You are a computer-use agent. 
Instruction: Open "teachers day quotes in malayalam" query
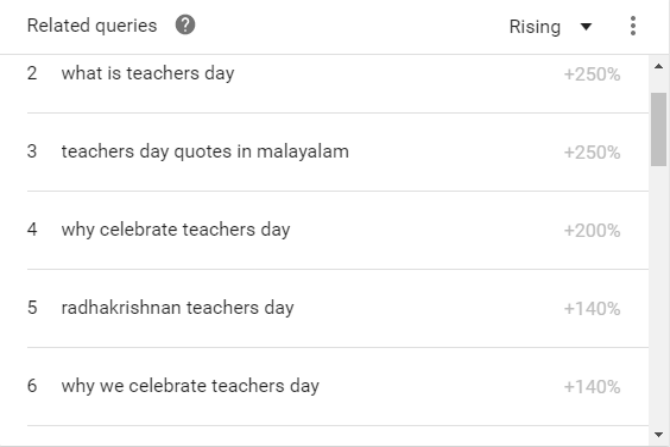(x=205, y=152)
